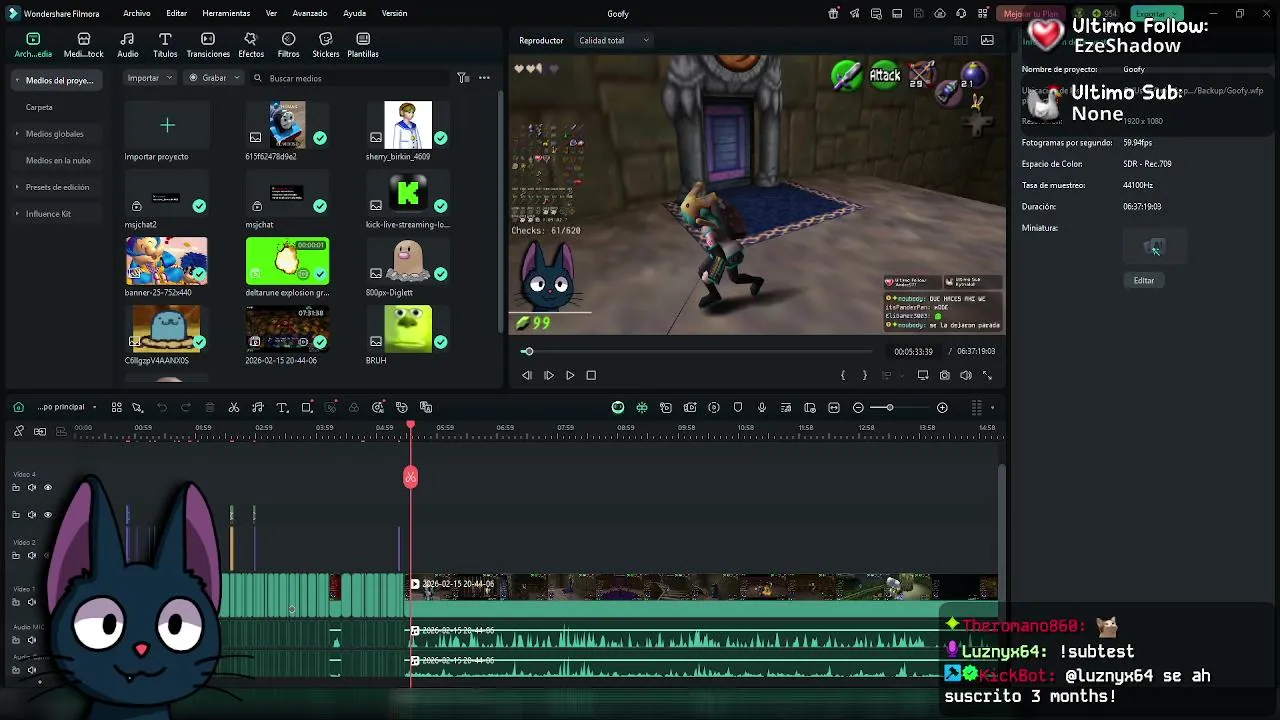
Task: Expand Medios globales tree node
Action: pos(16,133)
